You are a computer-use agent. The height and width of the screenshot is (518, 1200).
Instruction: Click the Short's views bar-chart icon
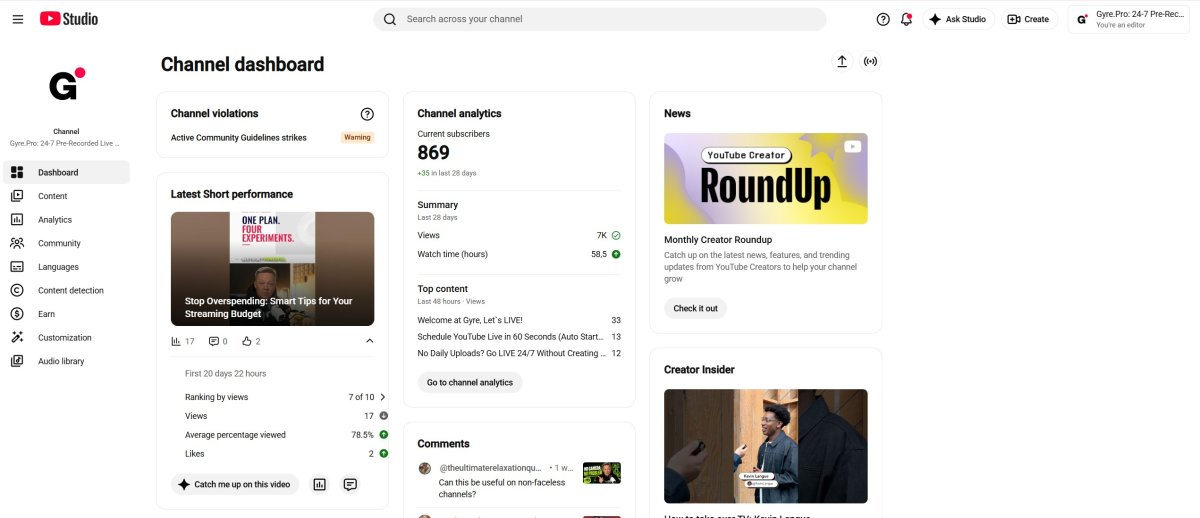(176, 341)
